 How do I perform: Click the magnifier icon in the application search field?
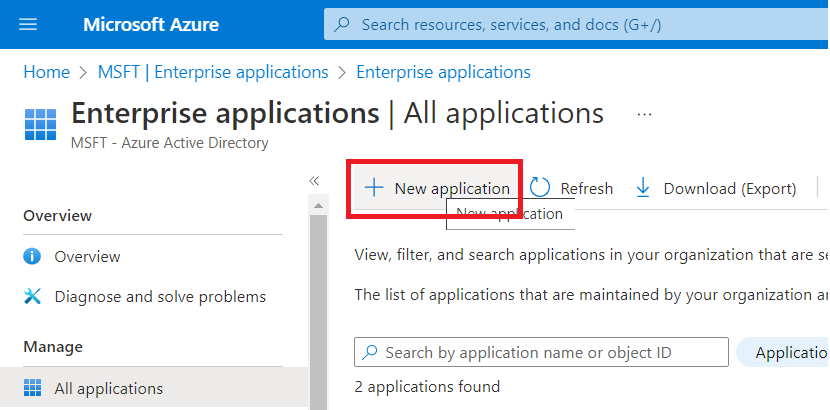tap(369, 352)
